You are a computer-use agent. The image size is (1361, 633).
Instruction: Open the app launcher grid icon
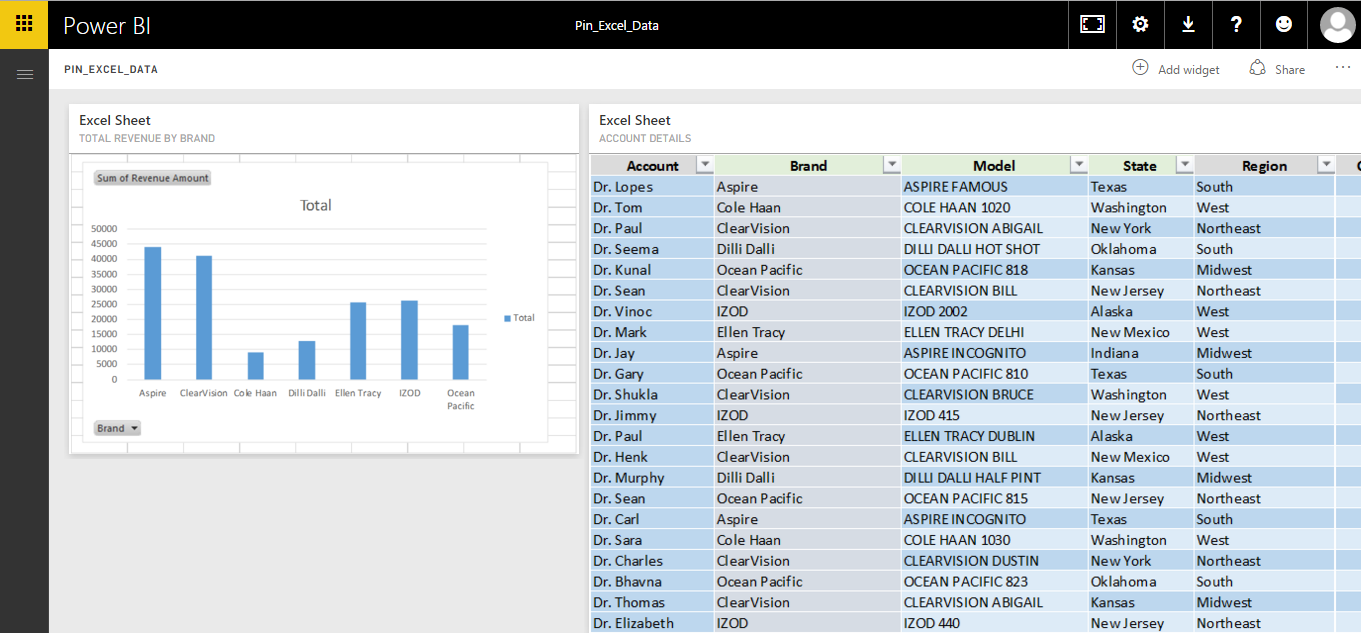pos(24,24)
